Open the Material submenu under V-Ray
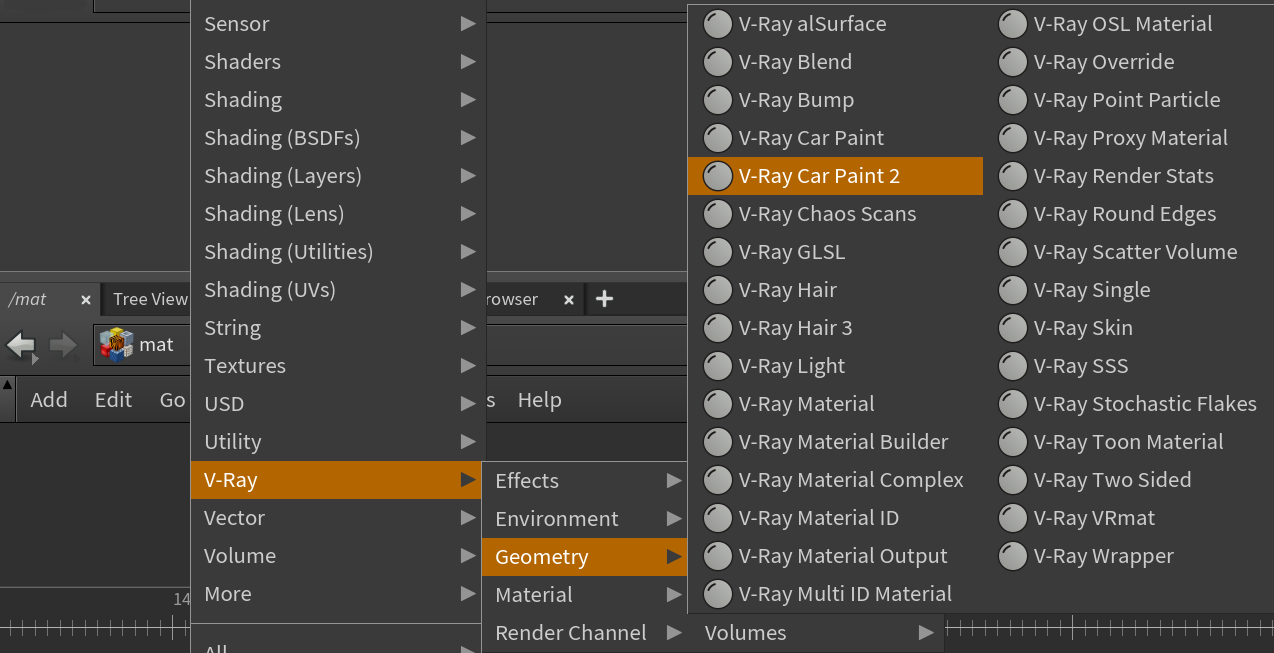The height and width of the screenshot is (653, 1274). pos(585,595)
